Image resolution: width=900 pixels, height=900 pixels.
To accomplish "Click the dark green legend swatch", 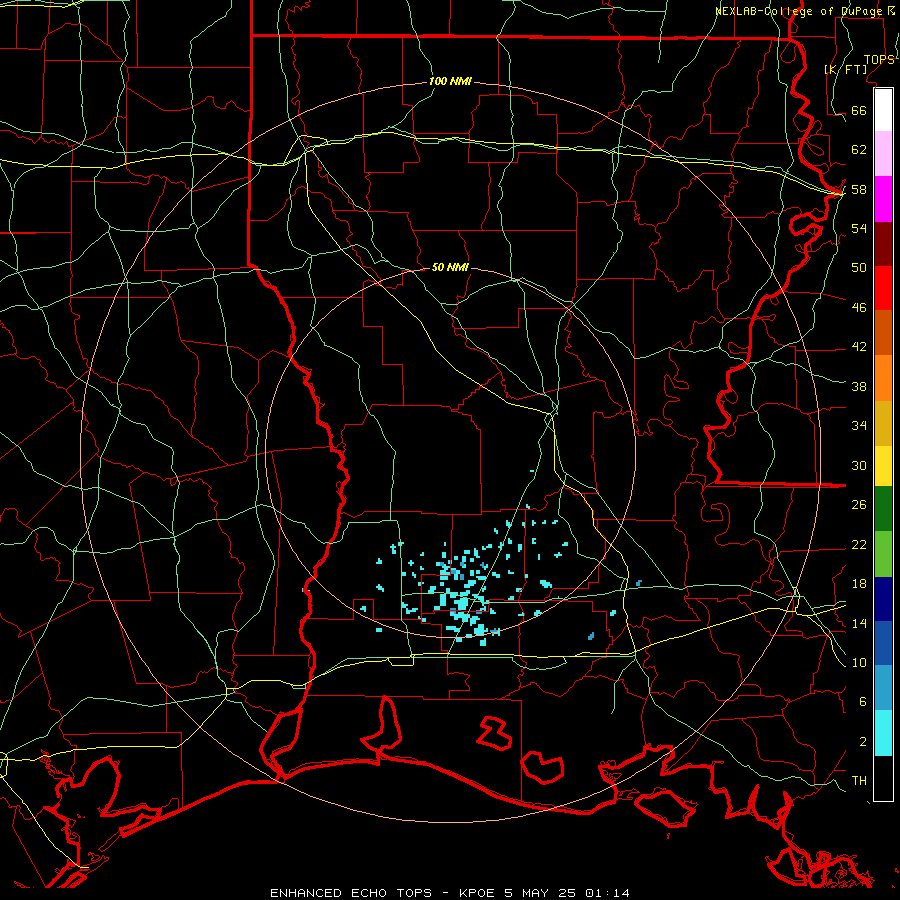I will pos(883,509).
